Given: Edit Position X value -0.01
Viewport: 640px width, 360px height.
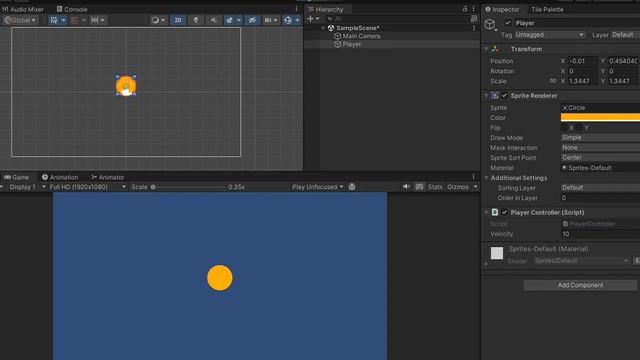Looking at the screenshot, I should (582, 61).
